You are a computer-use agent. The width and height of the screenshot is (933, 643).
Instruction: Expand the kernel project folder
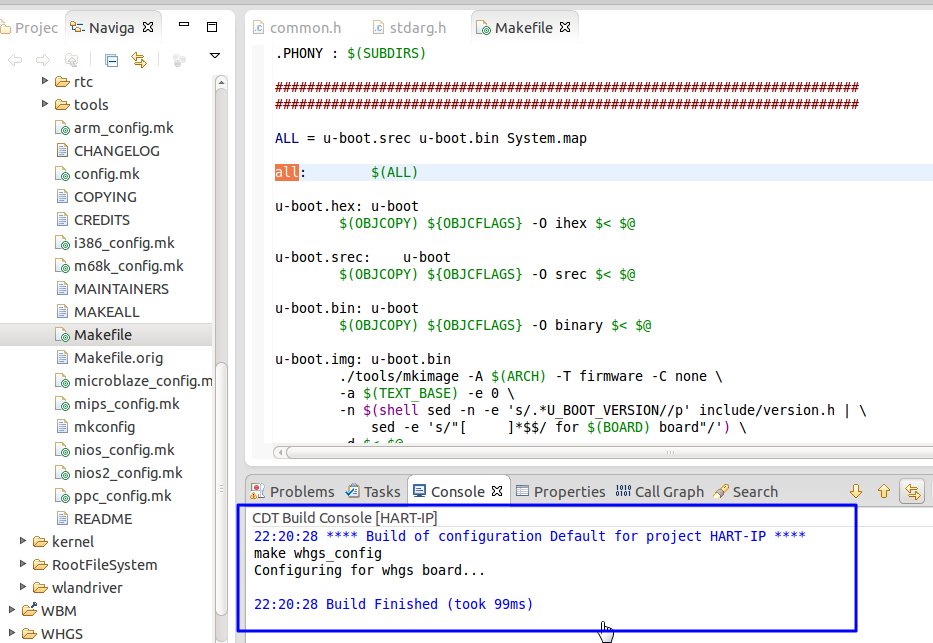[24, 541]
